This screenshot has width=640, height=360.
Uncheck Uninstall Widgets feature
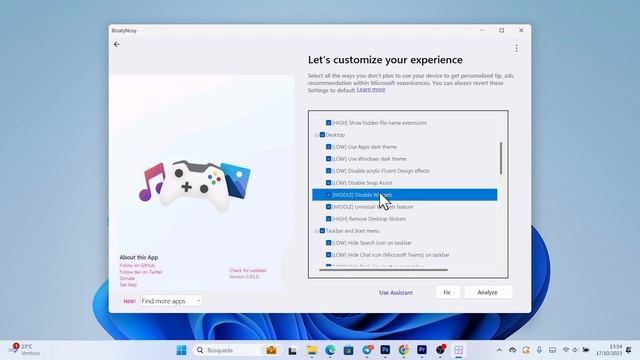click(x=328, y=207)
